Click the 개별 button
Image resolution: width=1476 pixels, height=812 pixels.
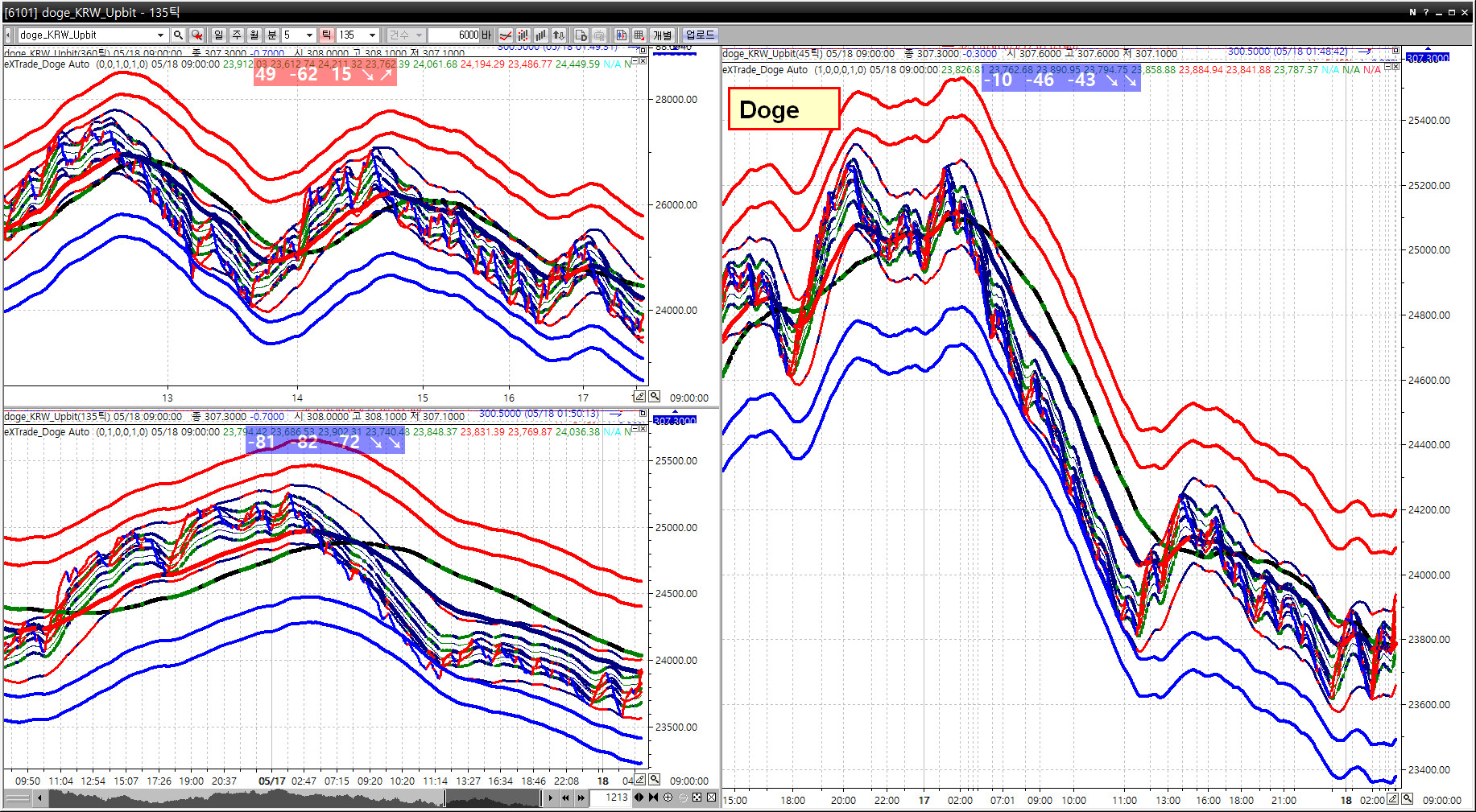pyautogui.click(x=662, y=35)
